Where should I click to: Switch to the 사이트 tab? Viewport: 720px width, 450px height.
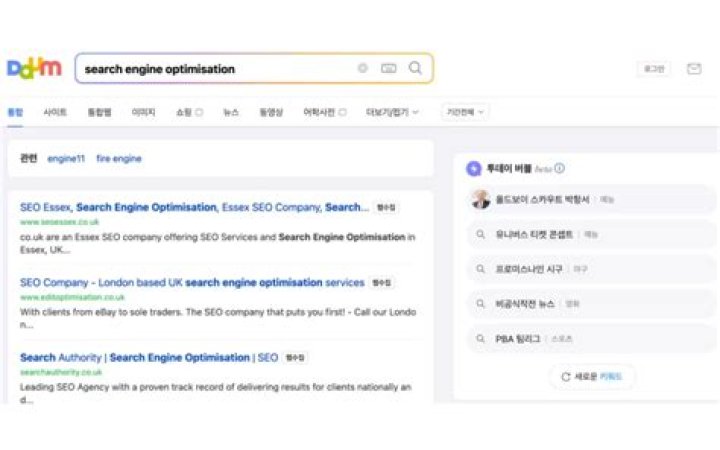(x=55, y=112)
